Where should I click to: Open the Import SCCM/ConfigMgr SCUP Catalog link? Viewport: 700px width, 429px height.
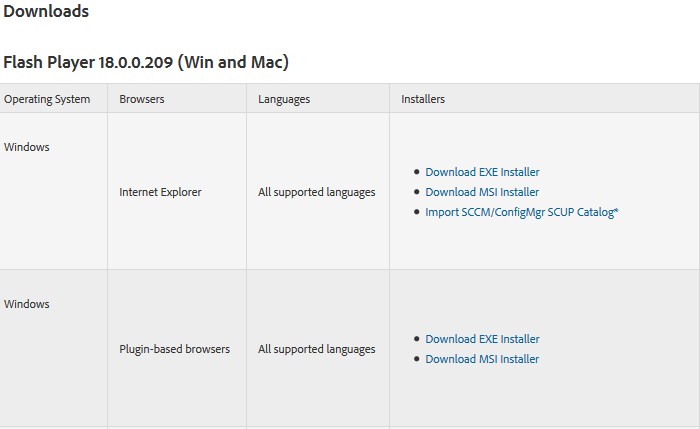(x=522, y=212)
